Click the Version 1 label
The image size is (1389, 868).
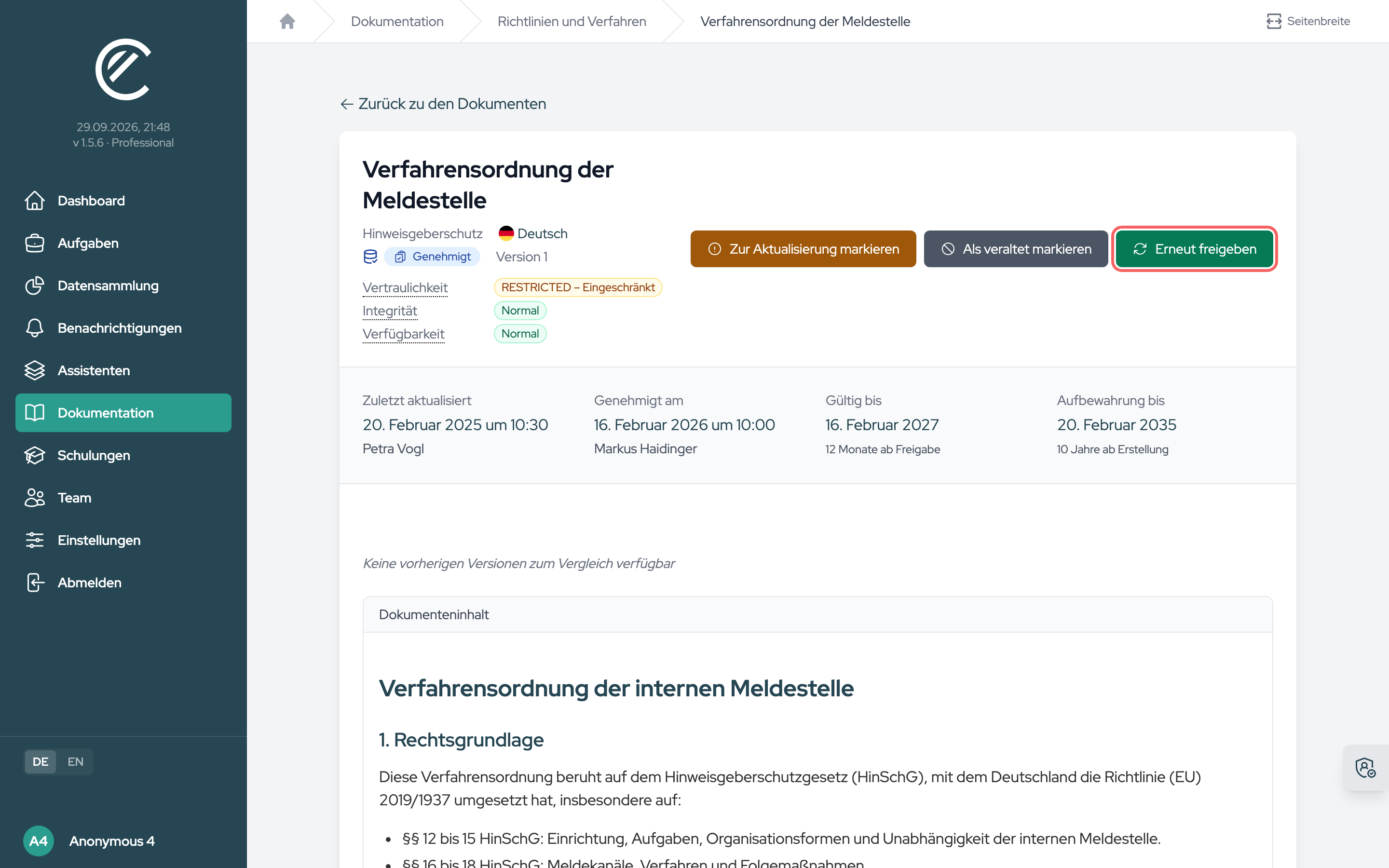pos(522,257)
